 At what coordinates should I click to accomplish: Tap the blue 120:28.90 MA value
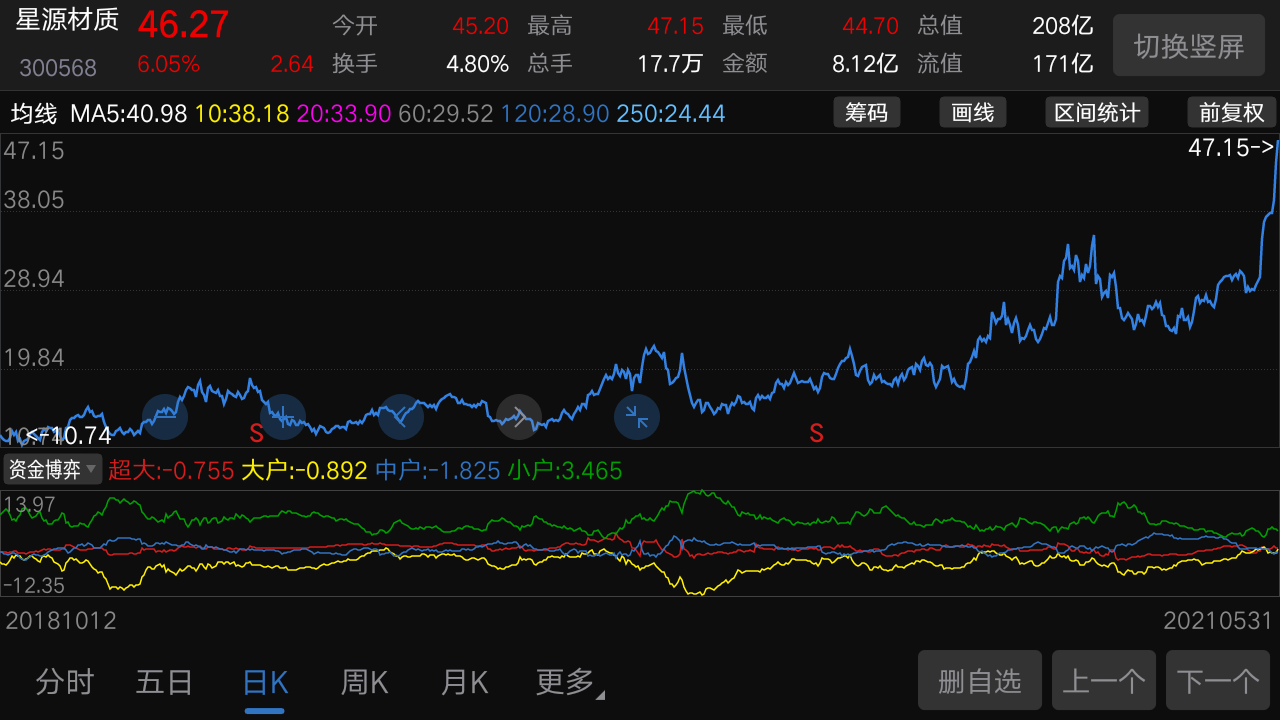[555, 113]
